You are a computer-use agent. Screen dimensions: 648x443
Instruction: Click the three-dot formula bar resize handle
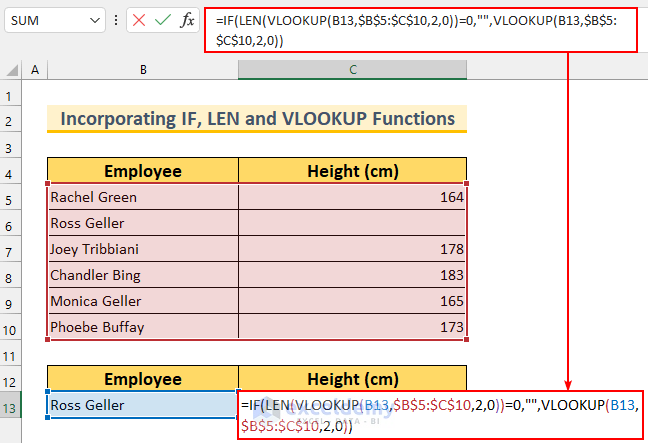116,20
